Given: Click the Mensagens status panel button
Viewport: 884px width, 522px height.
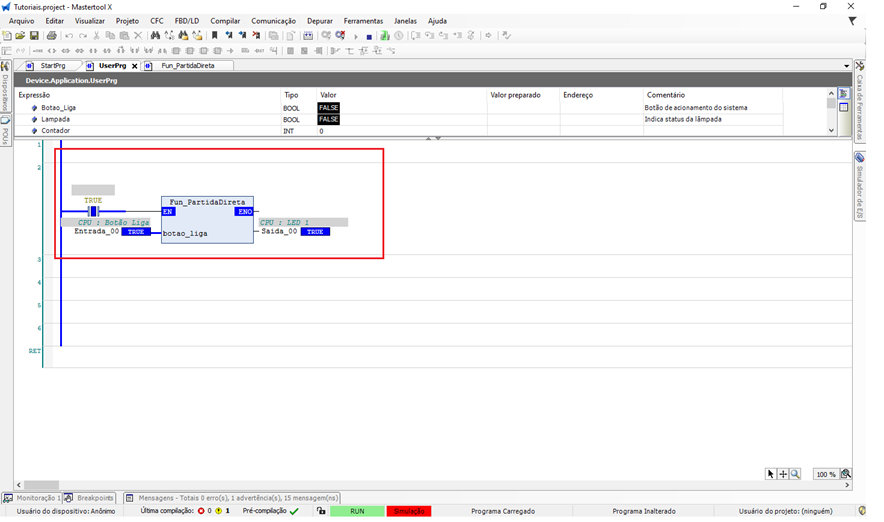Looking at the screenshot, I should pyautogui.click(x=230, y=497).
